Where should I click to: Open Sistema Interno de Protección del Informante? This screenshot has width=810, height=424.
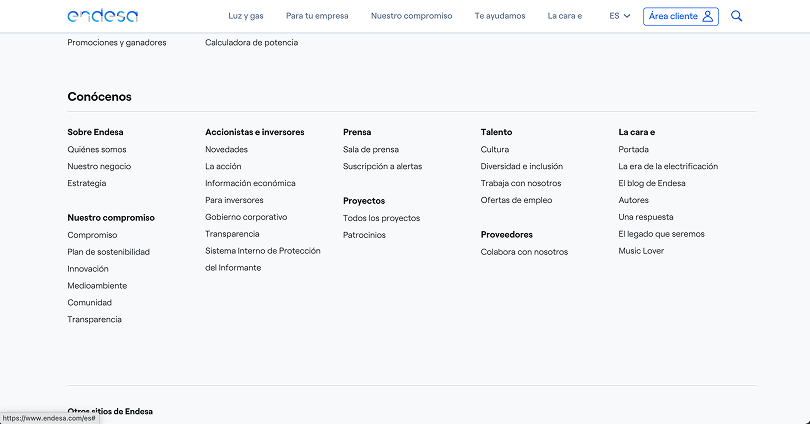click(x=262, y=259)
